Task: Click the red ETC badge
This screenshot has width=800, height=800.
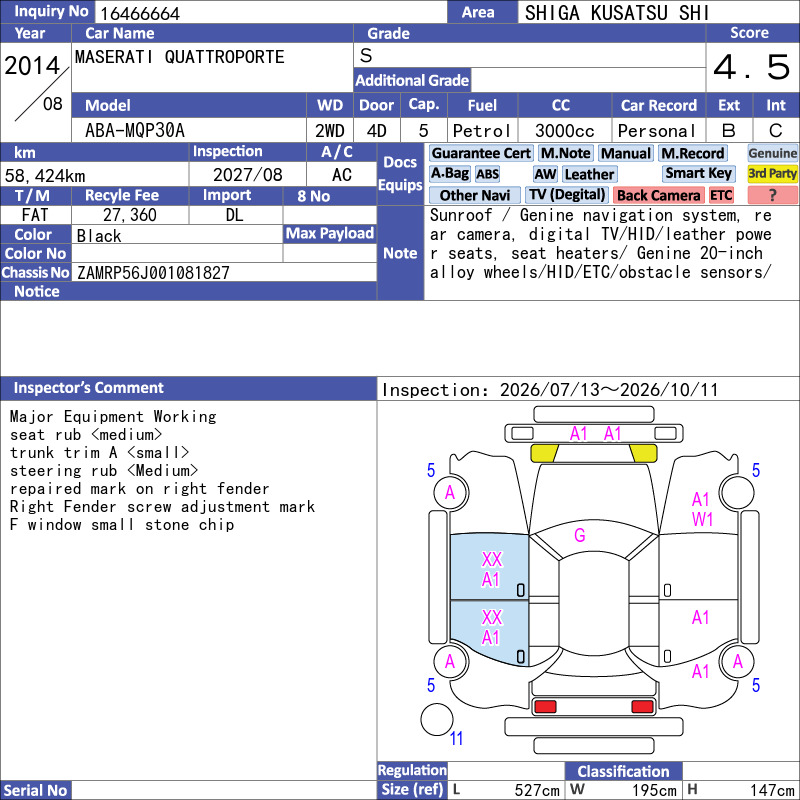Action: tap(721, 195)
